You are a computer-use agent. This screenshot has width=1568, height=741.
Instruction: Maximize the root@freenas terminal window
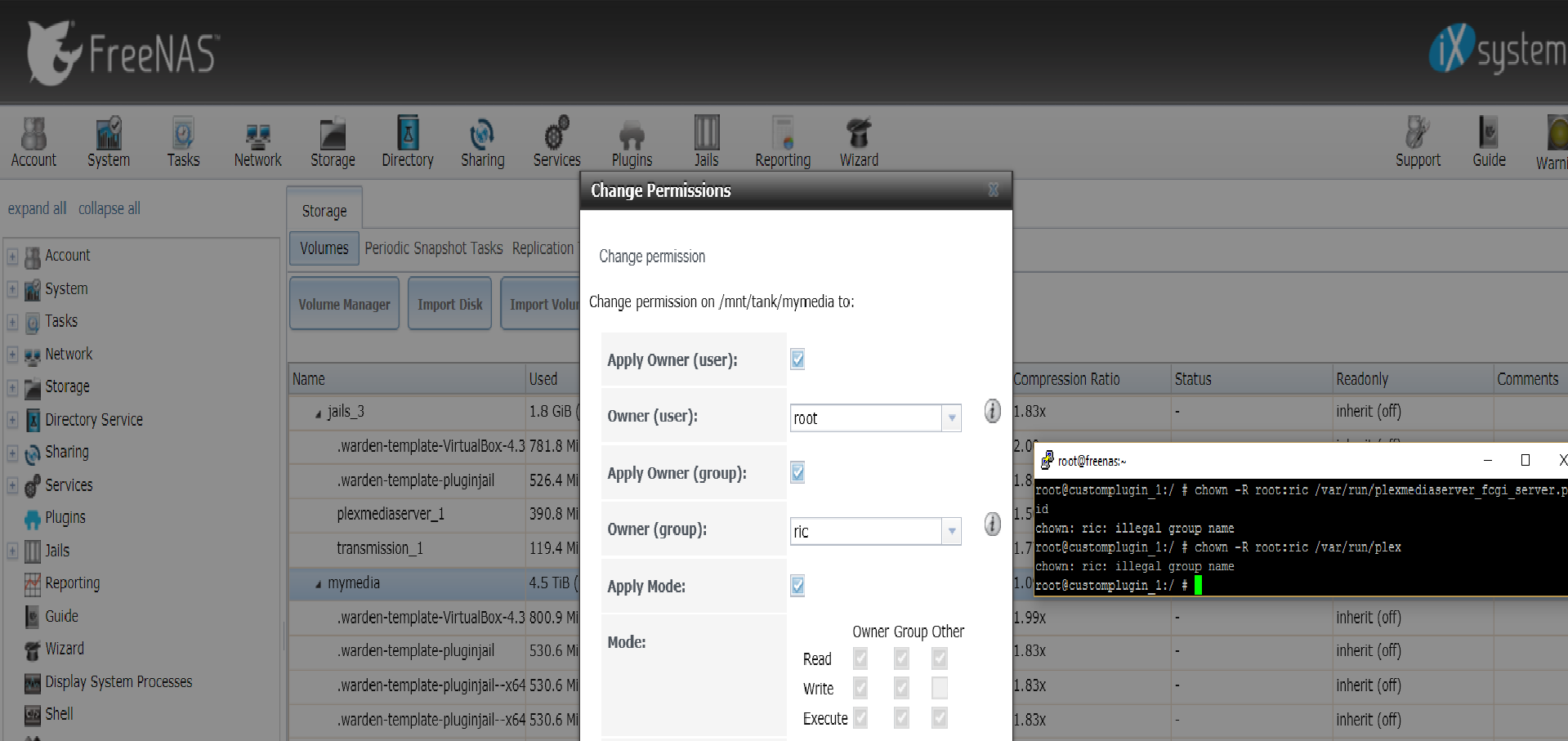1525,460
